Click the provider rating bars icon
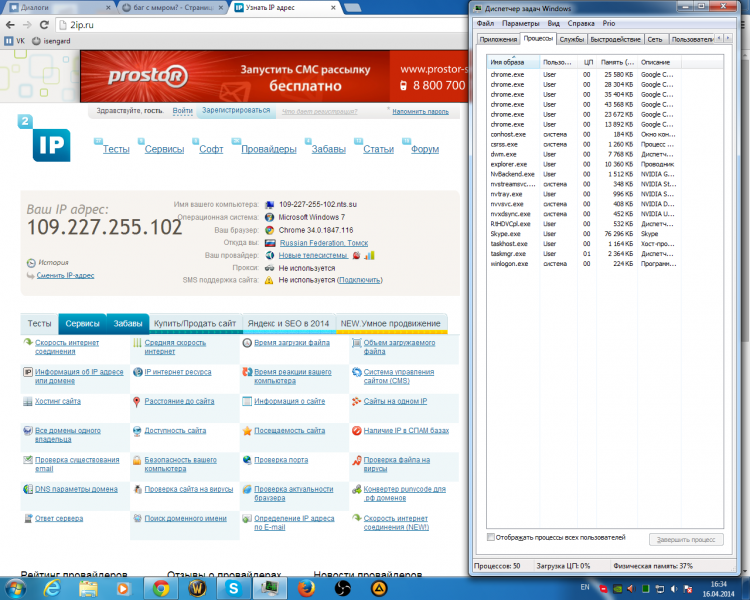 pyautogui.click(x=369, y=256)
